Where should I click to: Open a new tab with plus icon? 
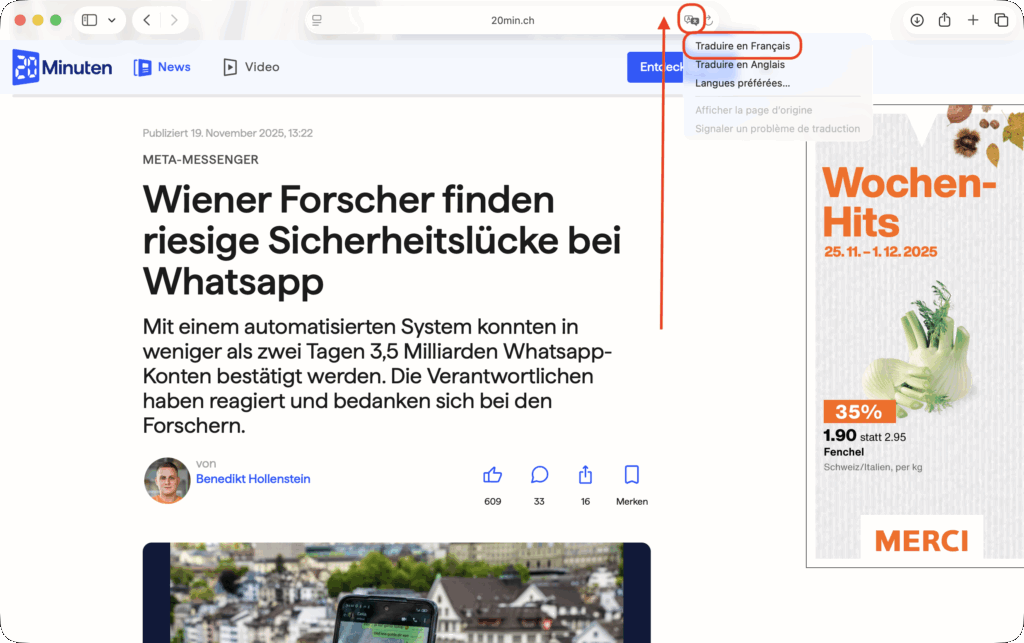click(x=973, y=20)
